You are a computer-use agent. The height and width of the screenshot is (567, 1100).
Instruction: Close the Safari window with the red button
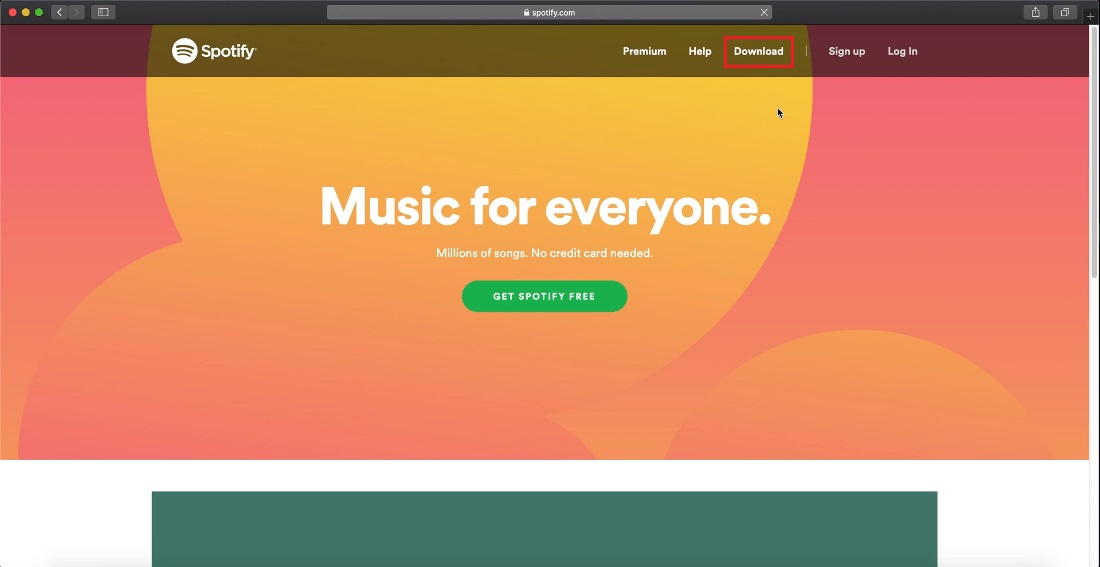pyautogui.click(x=13, y=12)
